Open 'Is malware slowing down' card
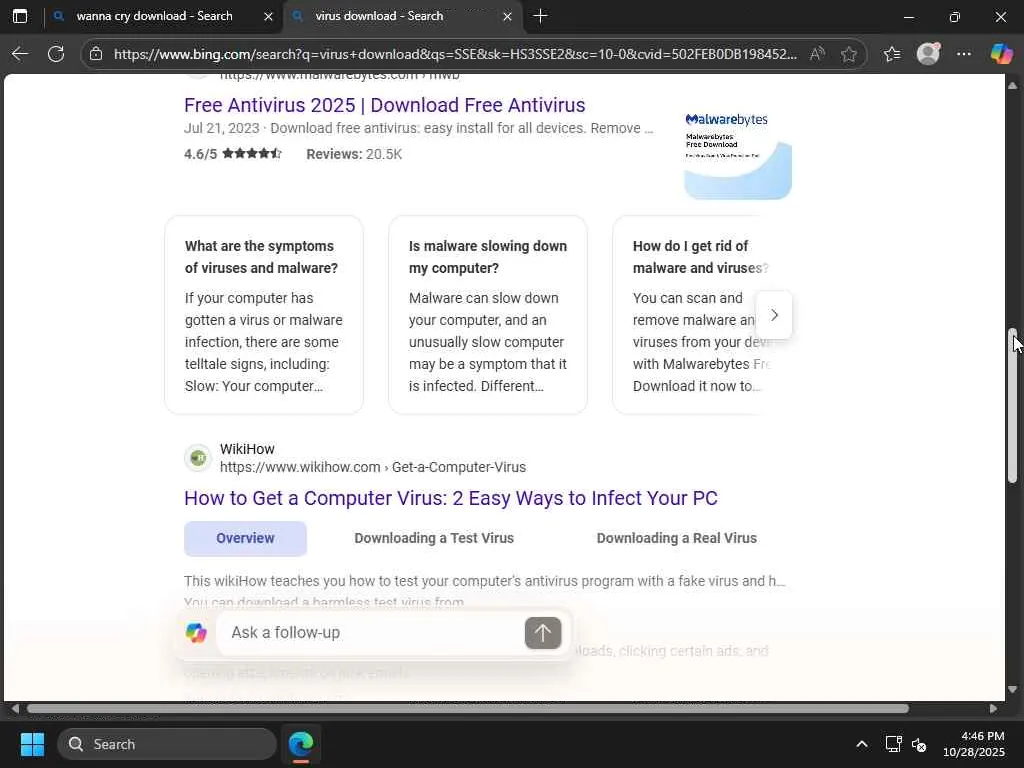Screen dimensions: 1024x768 click(488, 315)
